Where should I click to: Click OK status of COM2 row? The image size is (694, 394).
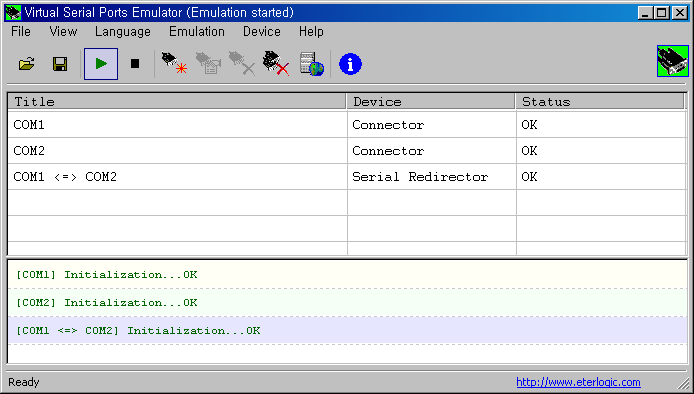click(529, 151)
